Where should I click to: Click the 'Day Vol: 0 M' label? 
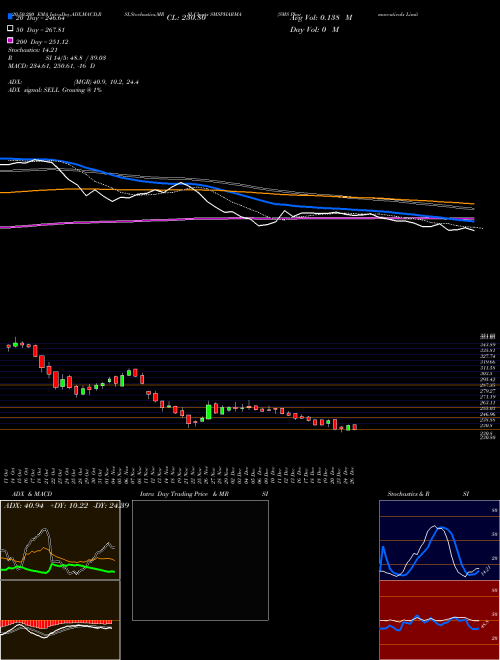tap(314, 29)
